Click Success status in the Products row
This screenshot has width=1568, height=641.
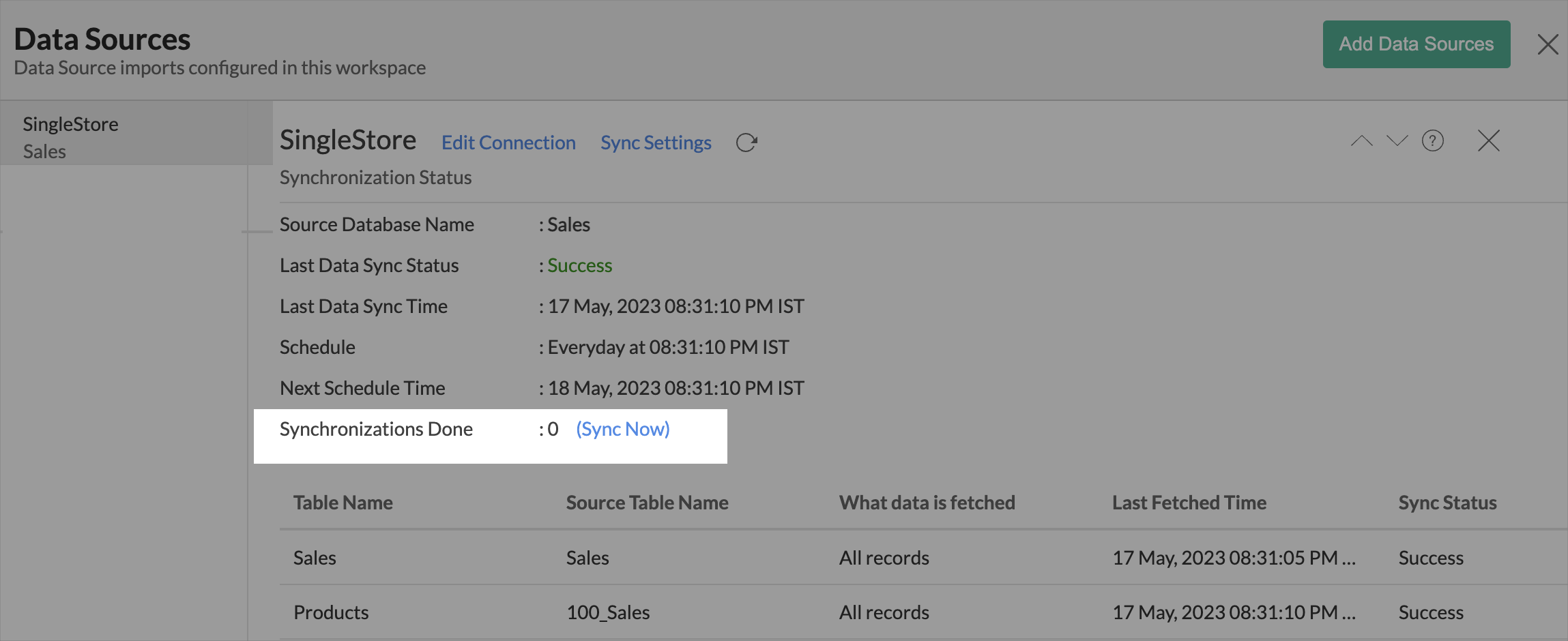tap(1431, 612)
